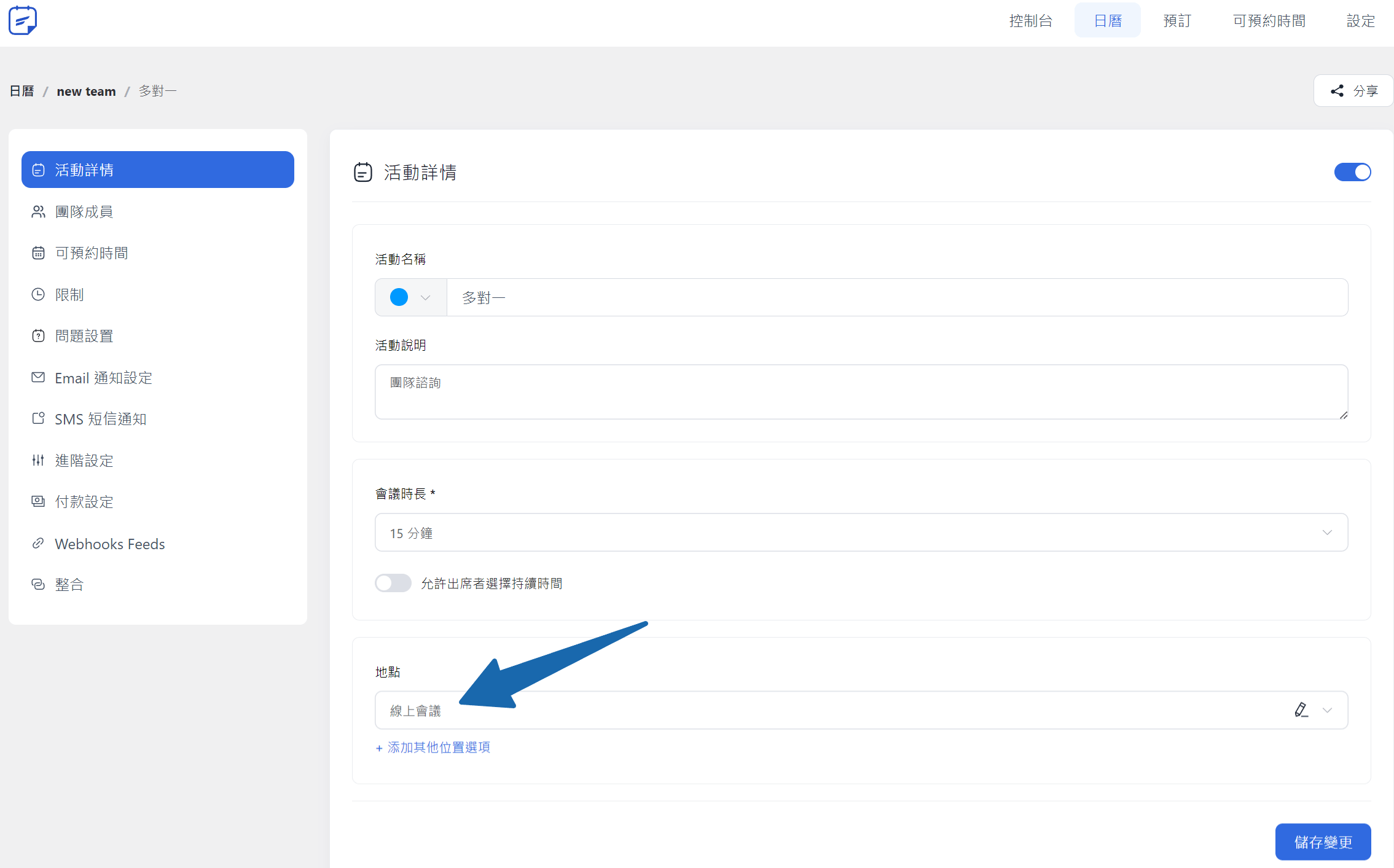Open Webhooks Feeds in the sidebar

pos(109,544)
